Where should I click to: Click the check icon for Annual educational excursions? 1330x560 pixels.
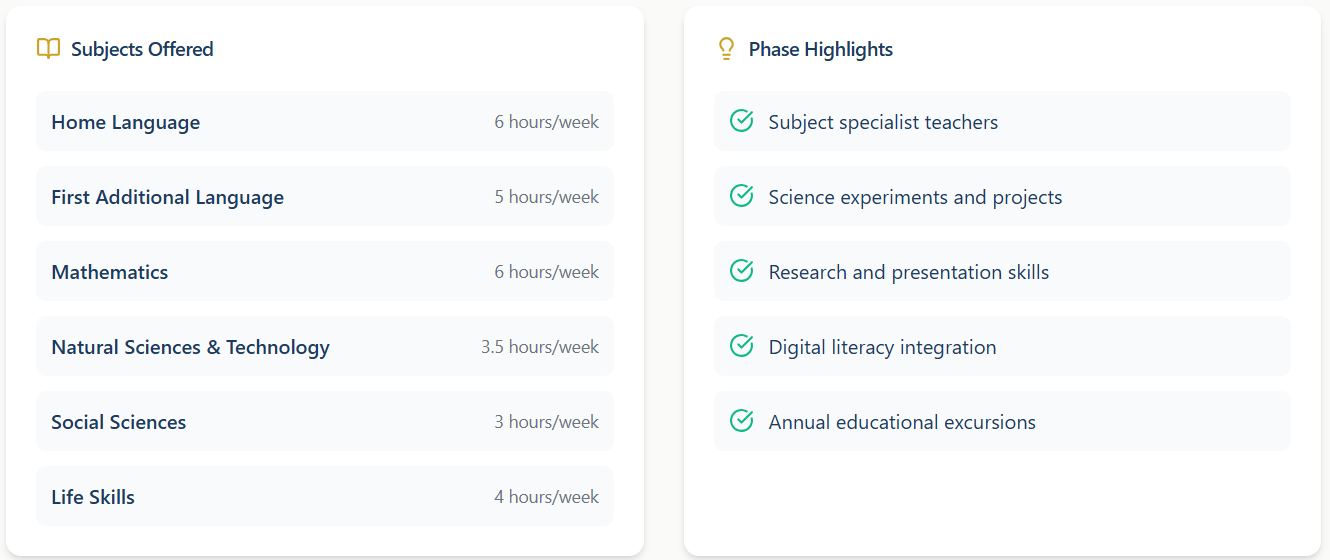[741, 421]
